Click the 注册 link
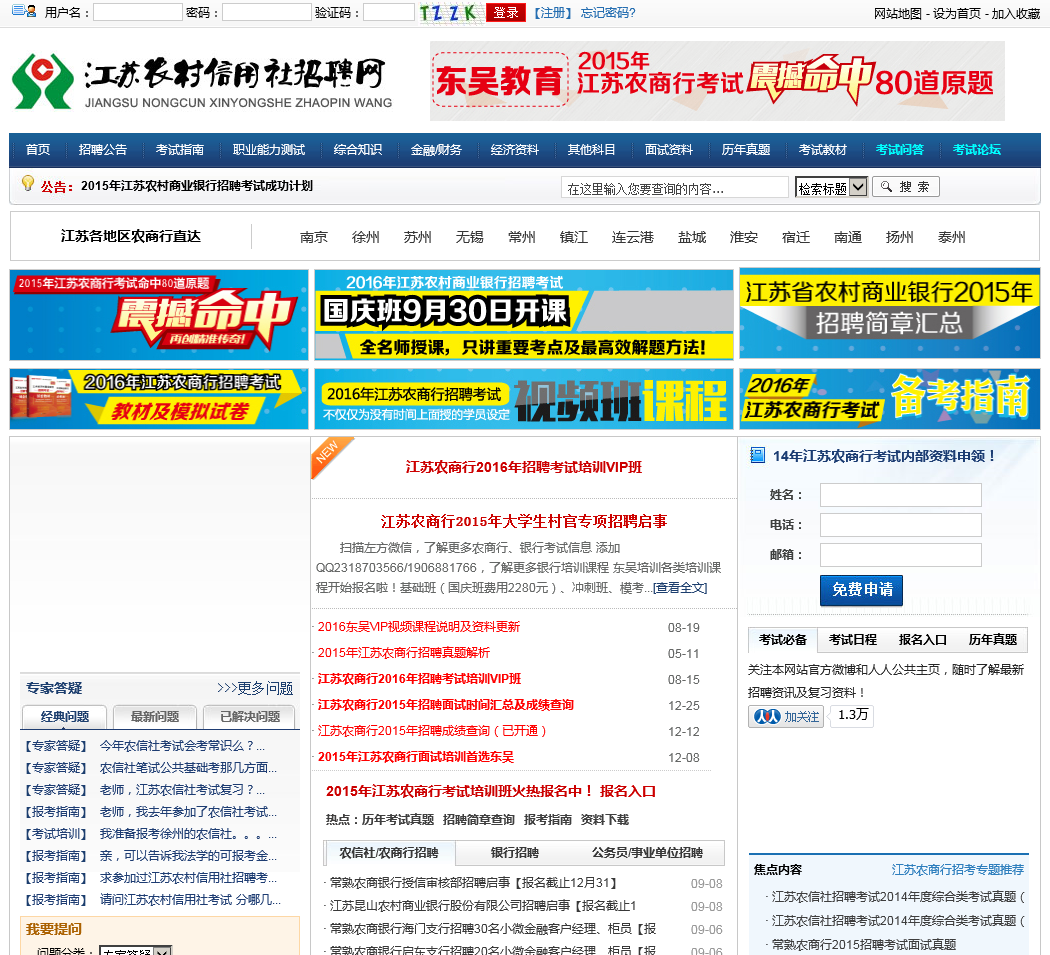 point(552,13)
